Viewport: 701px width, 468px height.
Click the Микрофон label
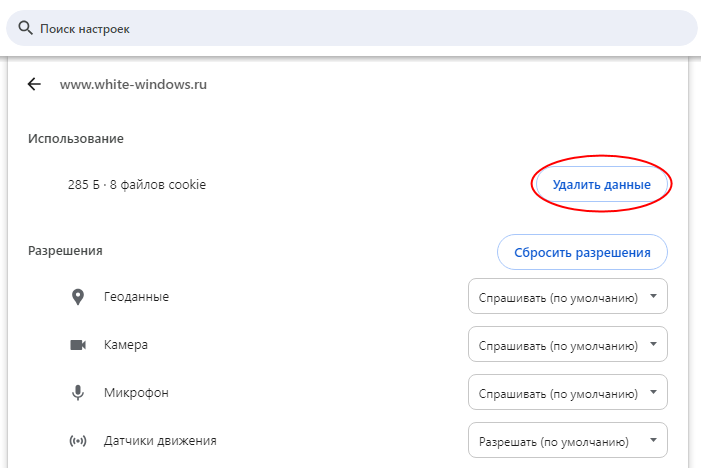136,393
